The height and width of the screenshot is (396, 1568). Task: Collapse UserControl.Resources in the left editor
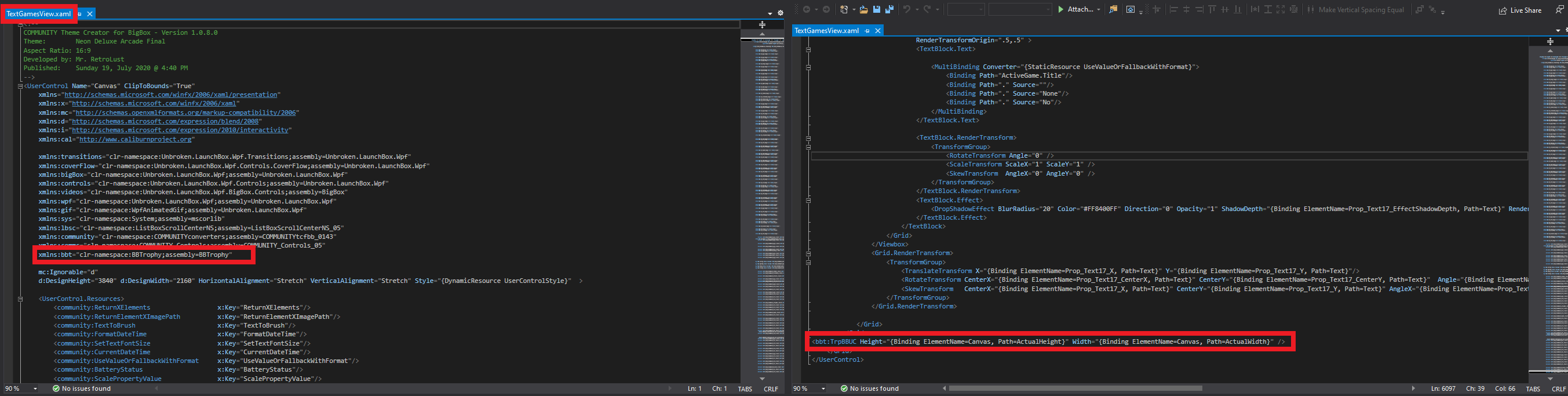click(x=20, y=299)
